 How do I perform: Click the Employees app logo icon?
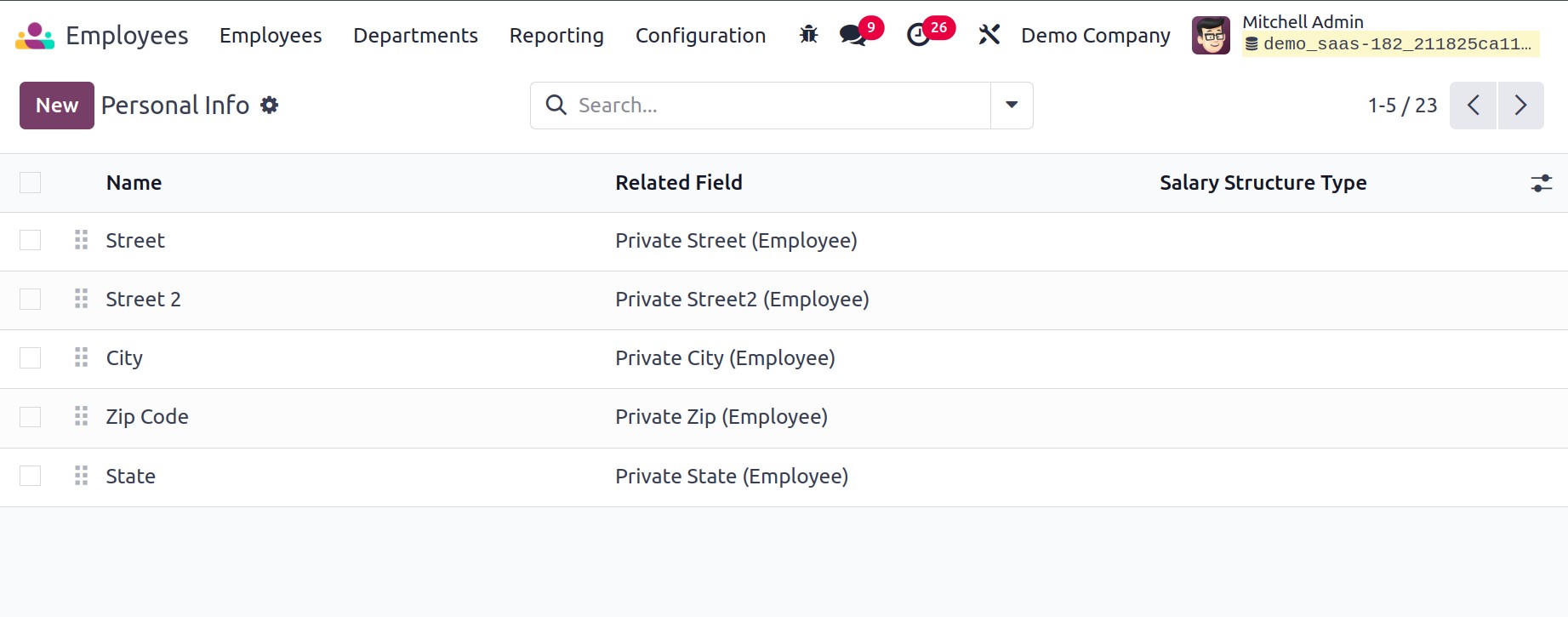(x=35, y=36)
